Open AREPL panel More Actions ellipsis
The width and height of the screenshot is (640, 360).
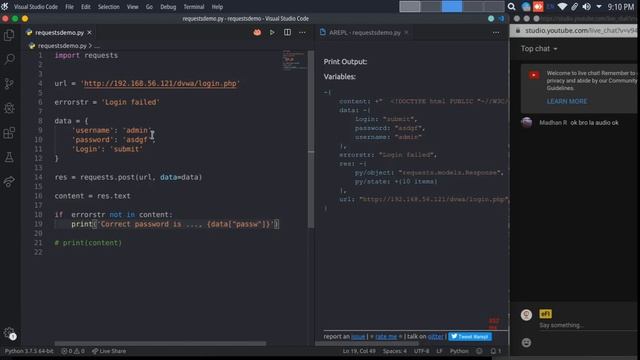click(x=496, y=33)
